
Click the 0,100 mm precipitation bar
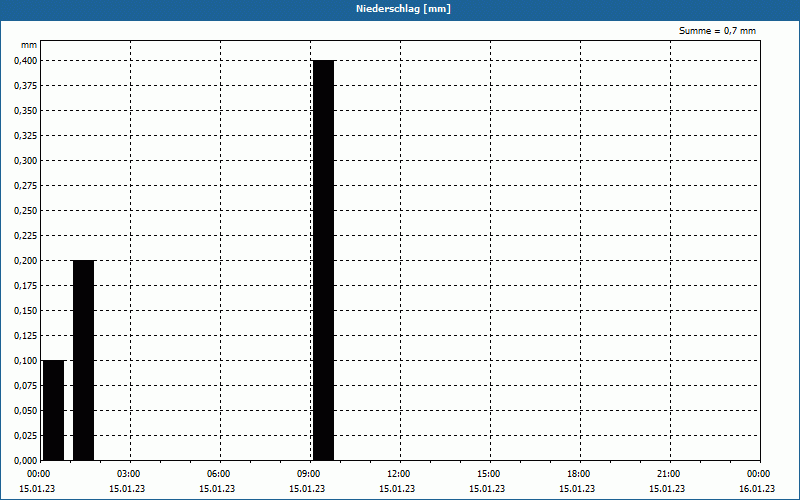(54, 410)
